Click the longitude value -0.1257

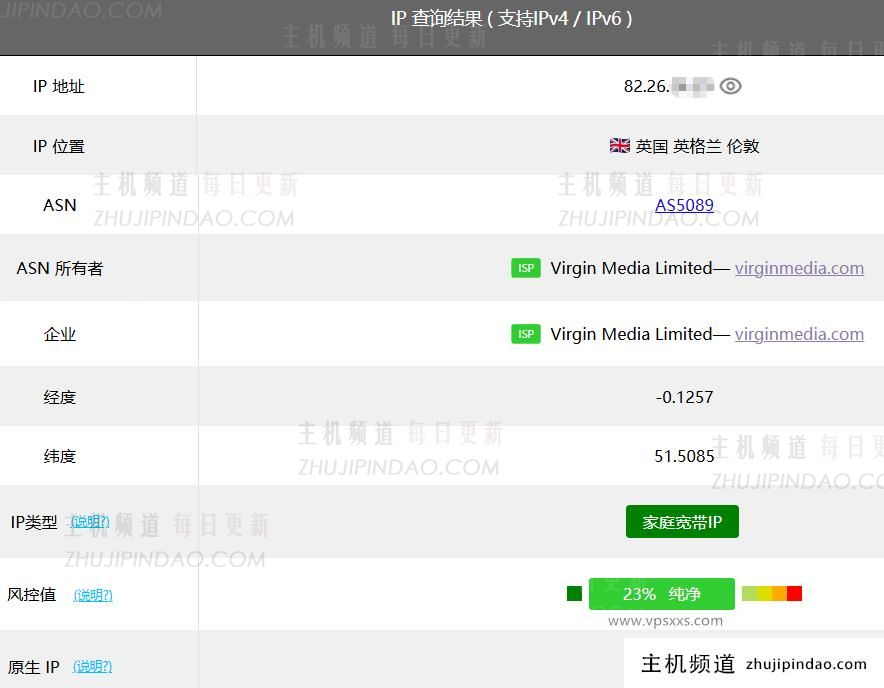coord(684,397)
